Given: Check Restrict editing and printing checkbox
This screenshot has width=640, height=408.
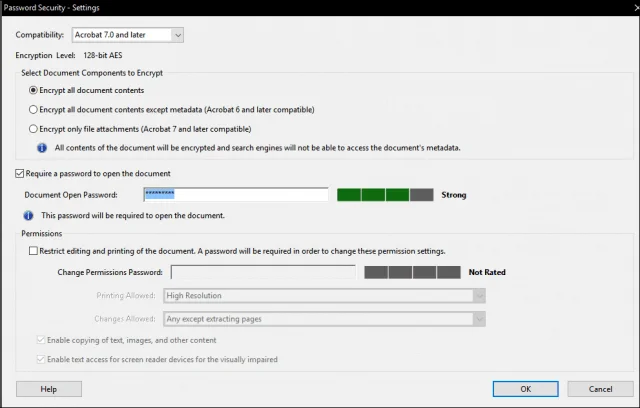Looking at the screenshot, I should click(33, 251).
